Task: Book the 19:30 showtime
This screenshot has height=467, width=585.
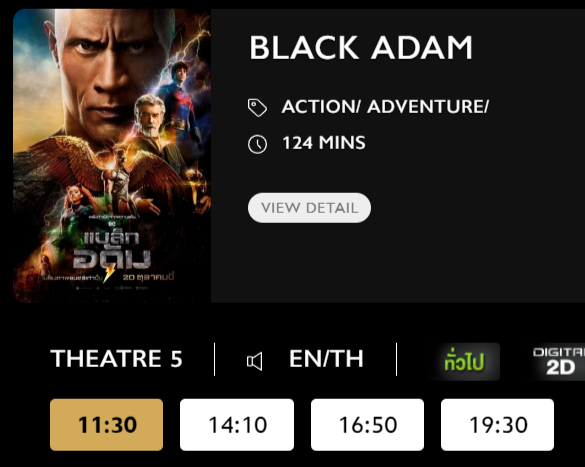Action: coord(497,424)
